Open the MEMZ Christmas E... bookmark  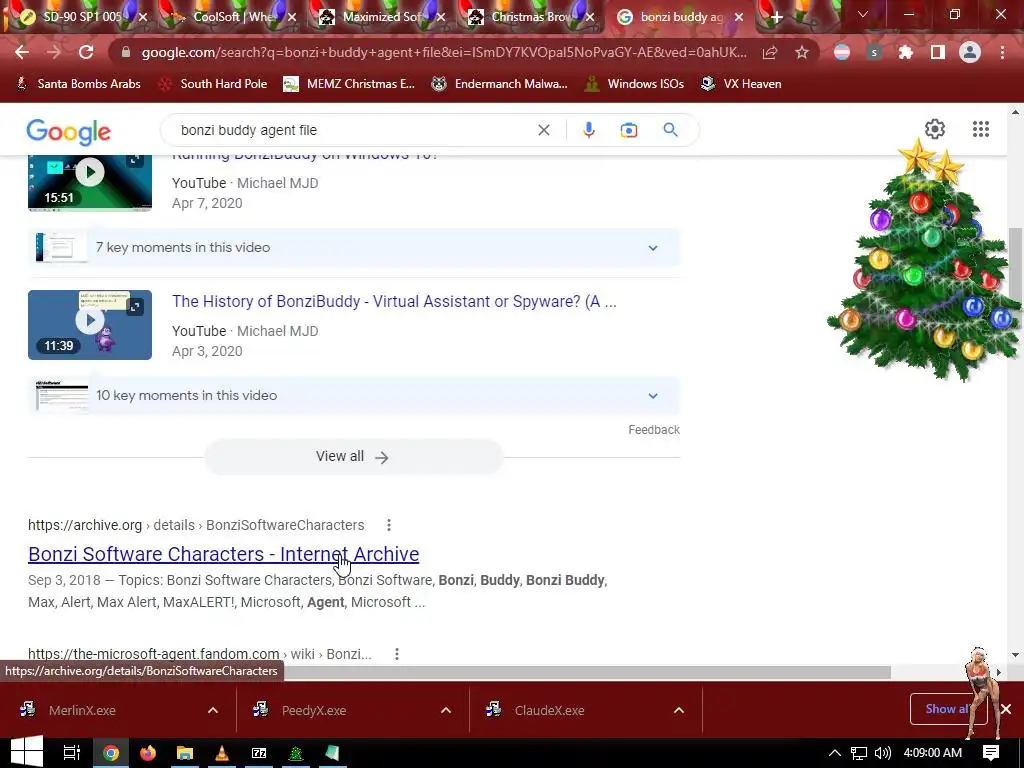[349, 84]
